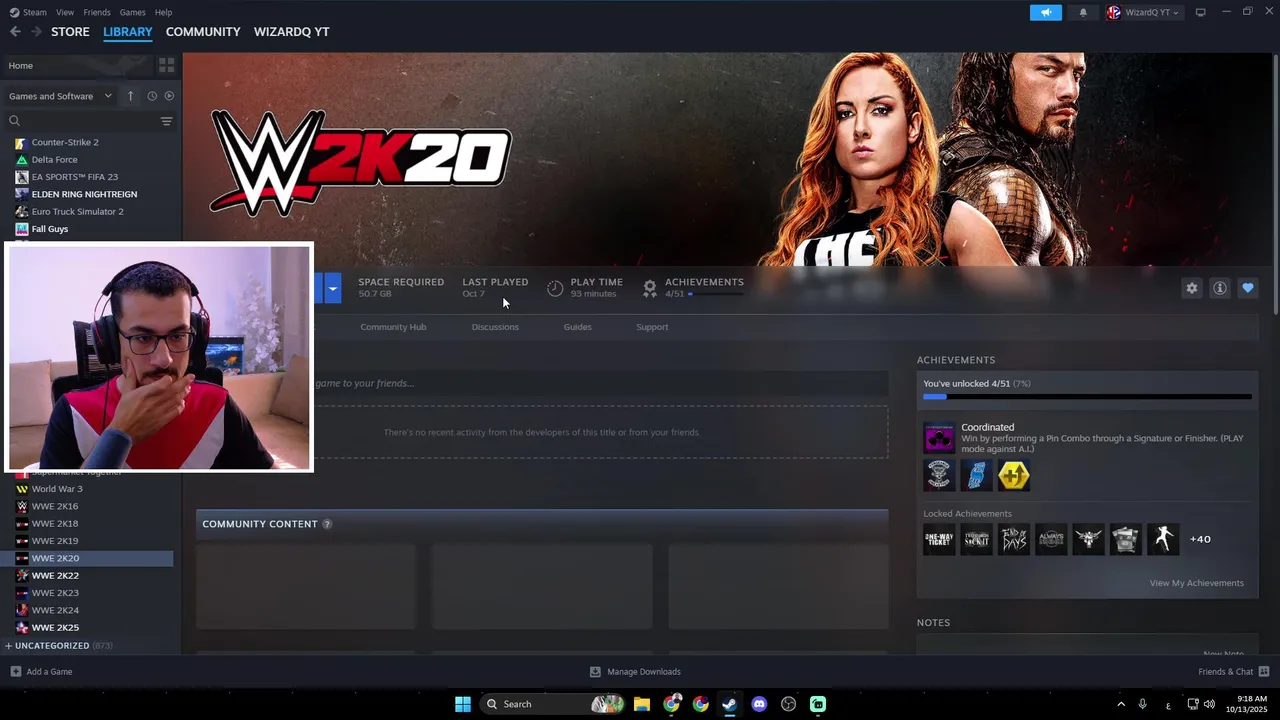This screenshot has width=1280, height=720.
Task: Open Manage Downloads
Action: click(635, 672)
